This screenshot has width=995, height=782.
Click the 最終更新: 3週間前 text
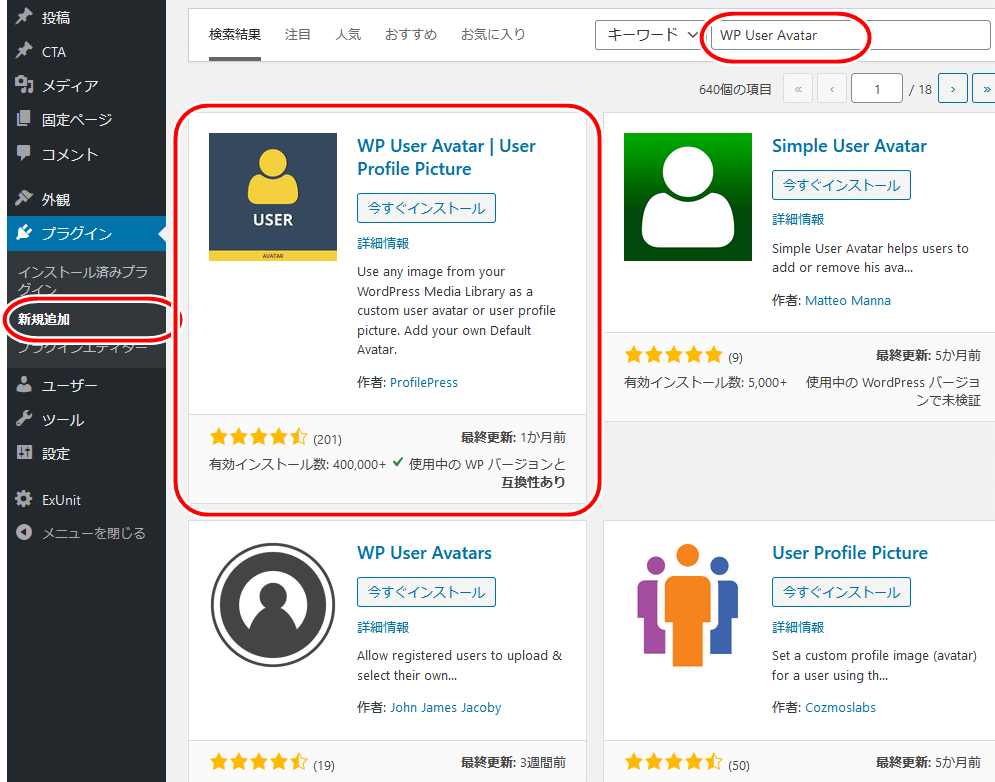coord(513,762)
